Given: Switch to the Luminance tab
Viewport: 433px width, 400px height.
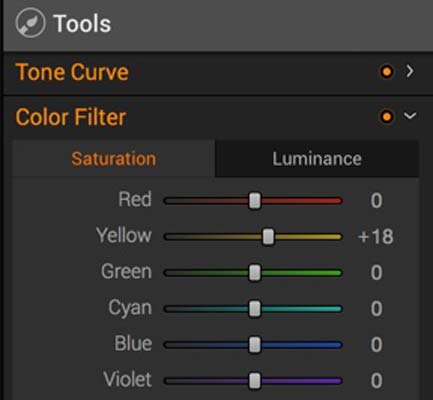Looking at the screenshot, I should click(x=317, y=159).
